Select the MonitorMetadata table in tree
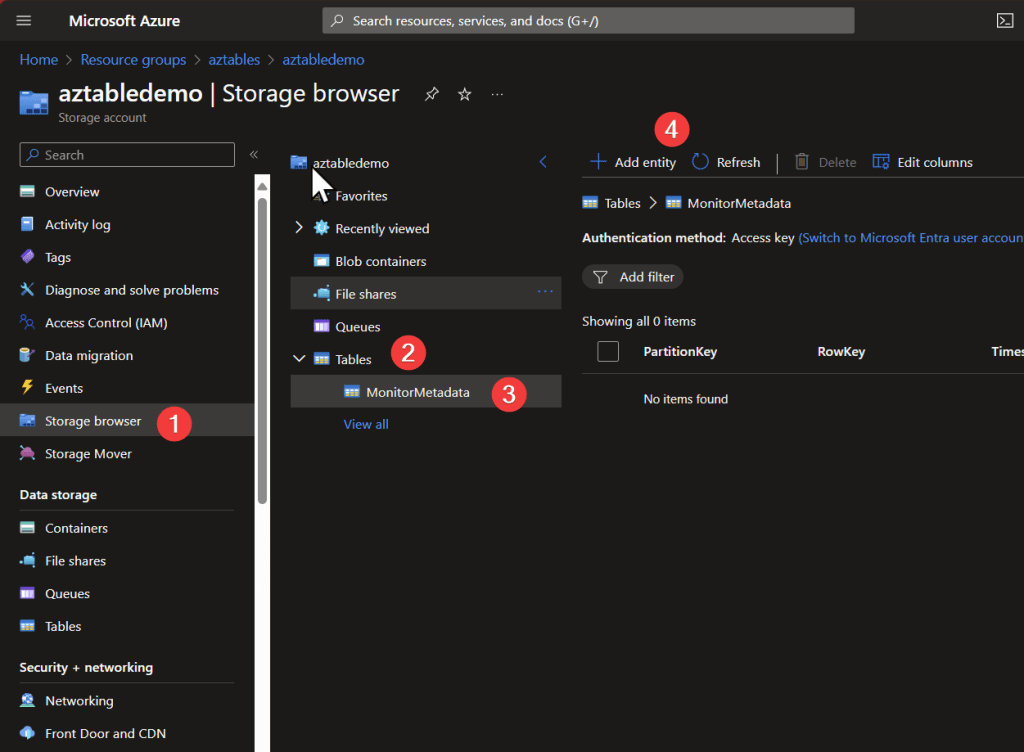The height and width of the screenshot is (752, 1024). tap(417, 392)
